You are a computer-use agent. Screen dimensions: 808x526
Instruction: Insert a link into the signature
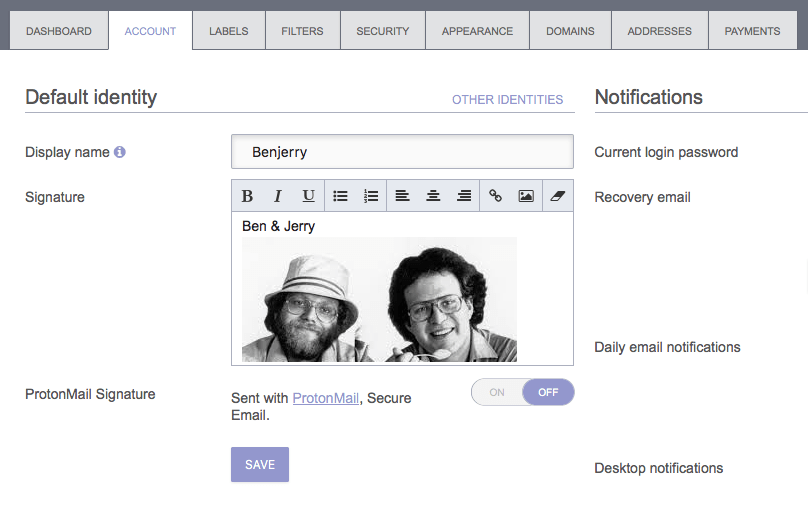tap(495, 196)
